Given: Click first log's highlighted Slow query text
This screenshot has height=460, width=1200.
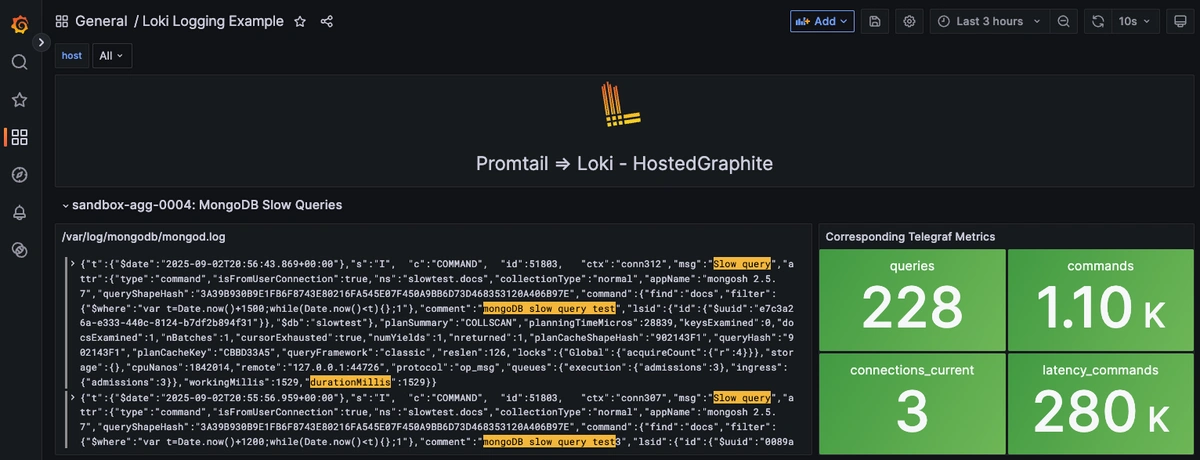Looking at the screenshot, I should [x=741, y=262].
